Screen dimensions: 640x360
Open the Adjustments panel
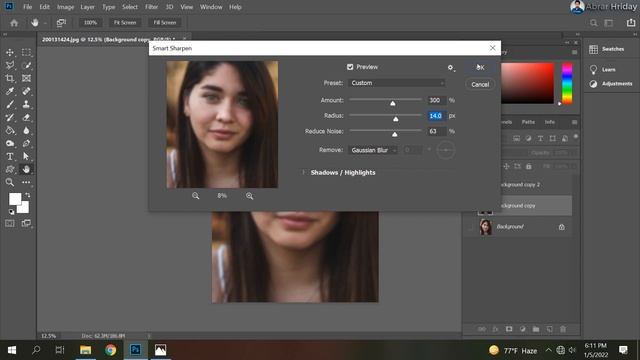click(x=611, y=84)
